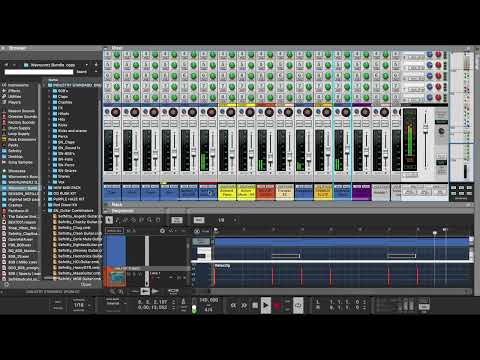Screen dimensions: 480x360
Task: Expand the OG PLISK KIT folder
Action: click(45, 193)
